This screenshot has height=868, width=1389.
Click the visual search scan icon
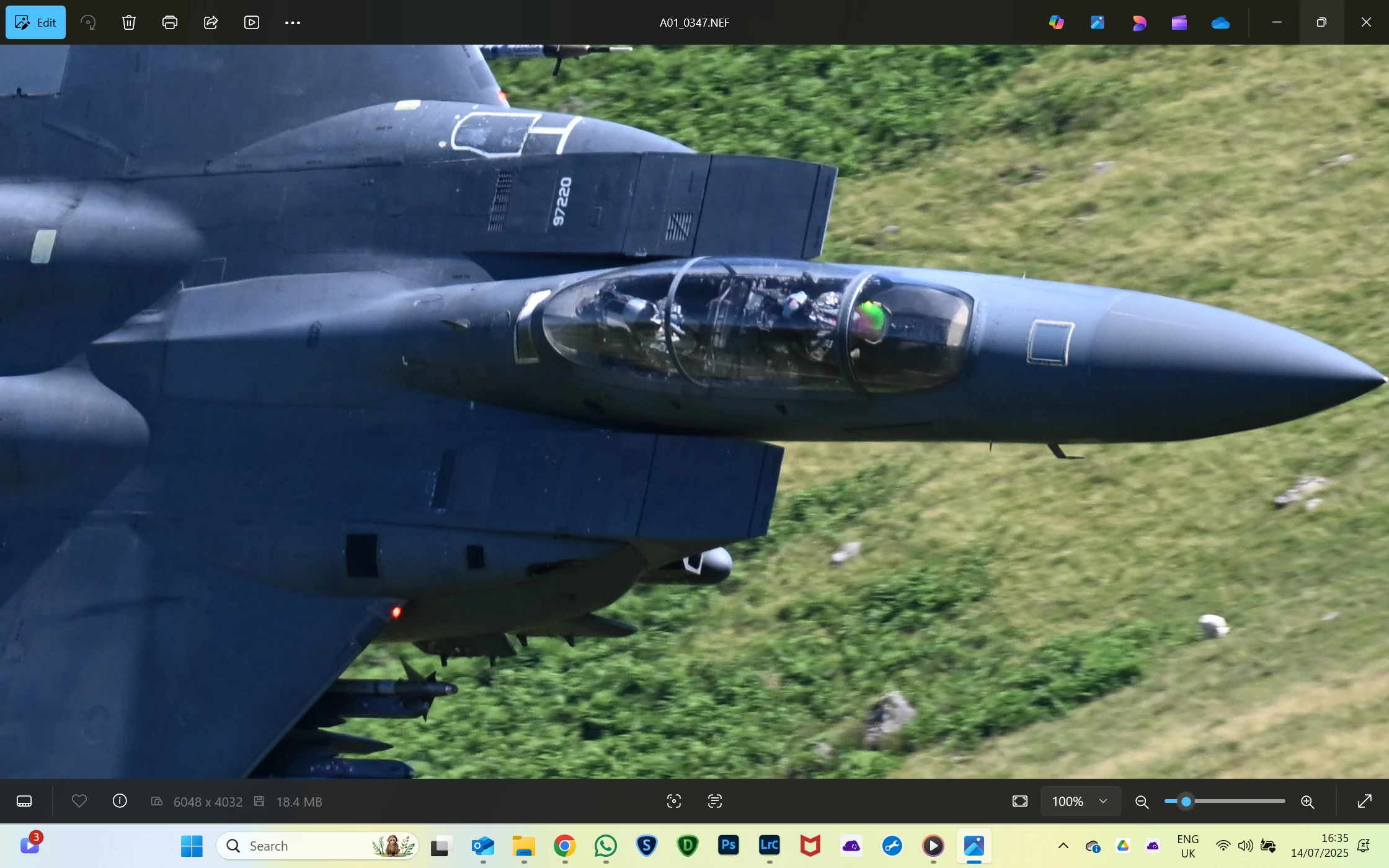[674, 801]
